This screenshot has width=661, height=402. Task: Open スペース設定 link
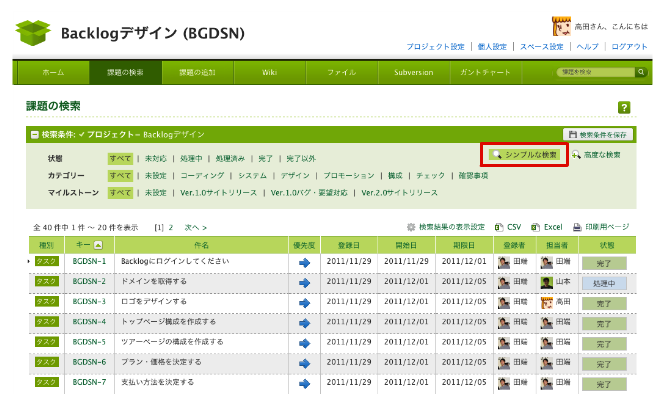coord(542,46)
